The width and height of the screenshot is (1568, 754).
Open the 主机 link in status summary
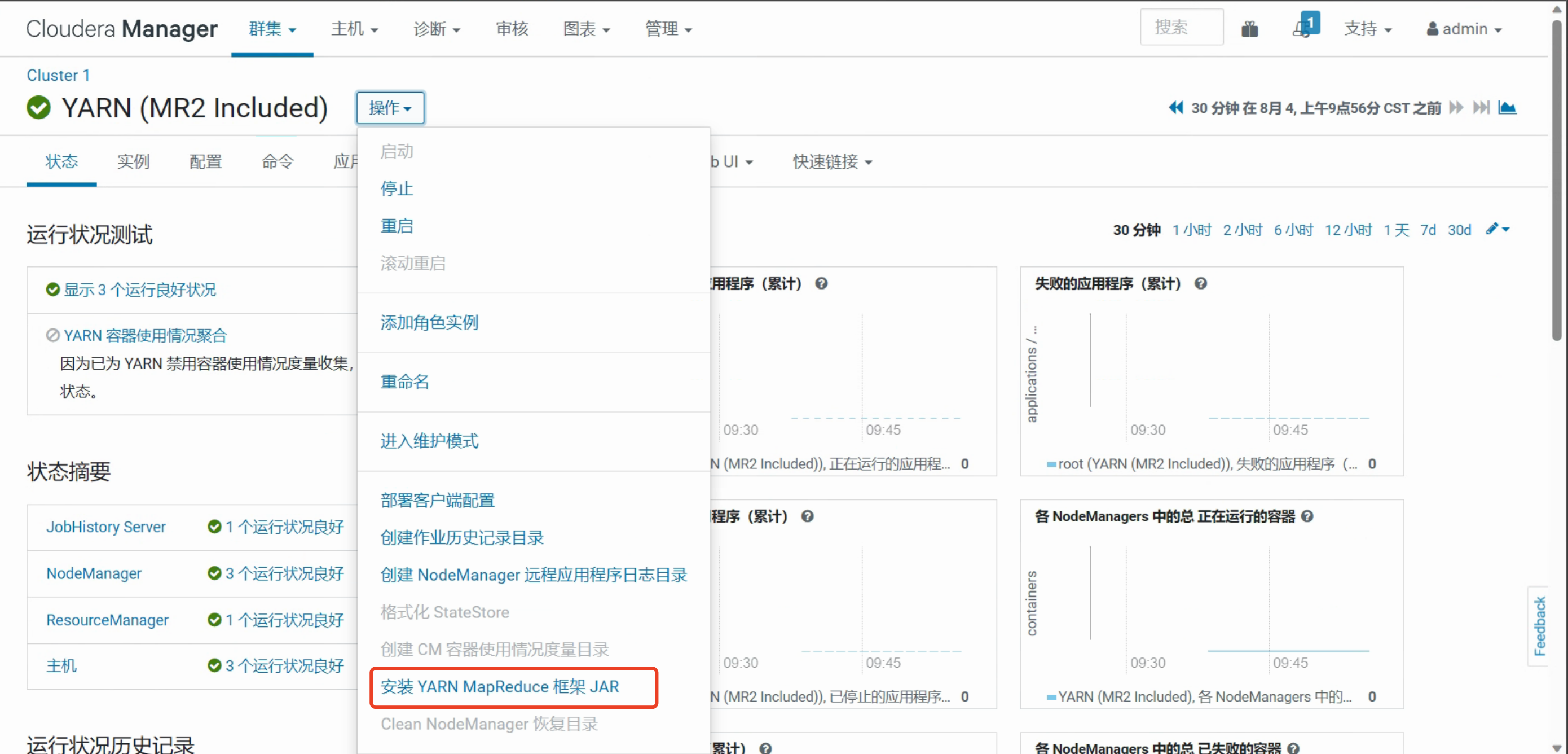click(61, 666)
